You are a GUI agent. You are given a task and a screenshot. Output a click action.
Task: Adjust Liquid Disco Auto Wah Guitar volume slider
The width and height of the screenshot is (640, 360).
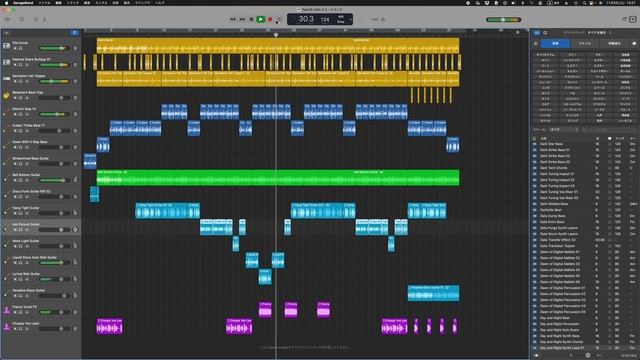(54, 262)
